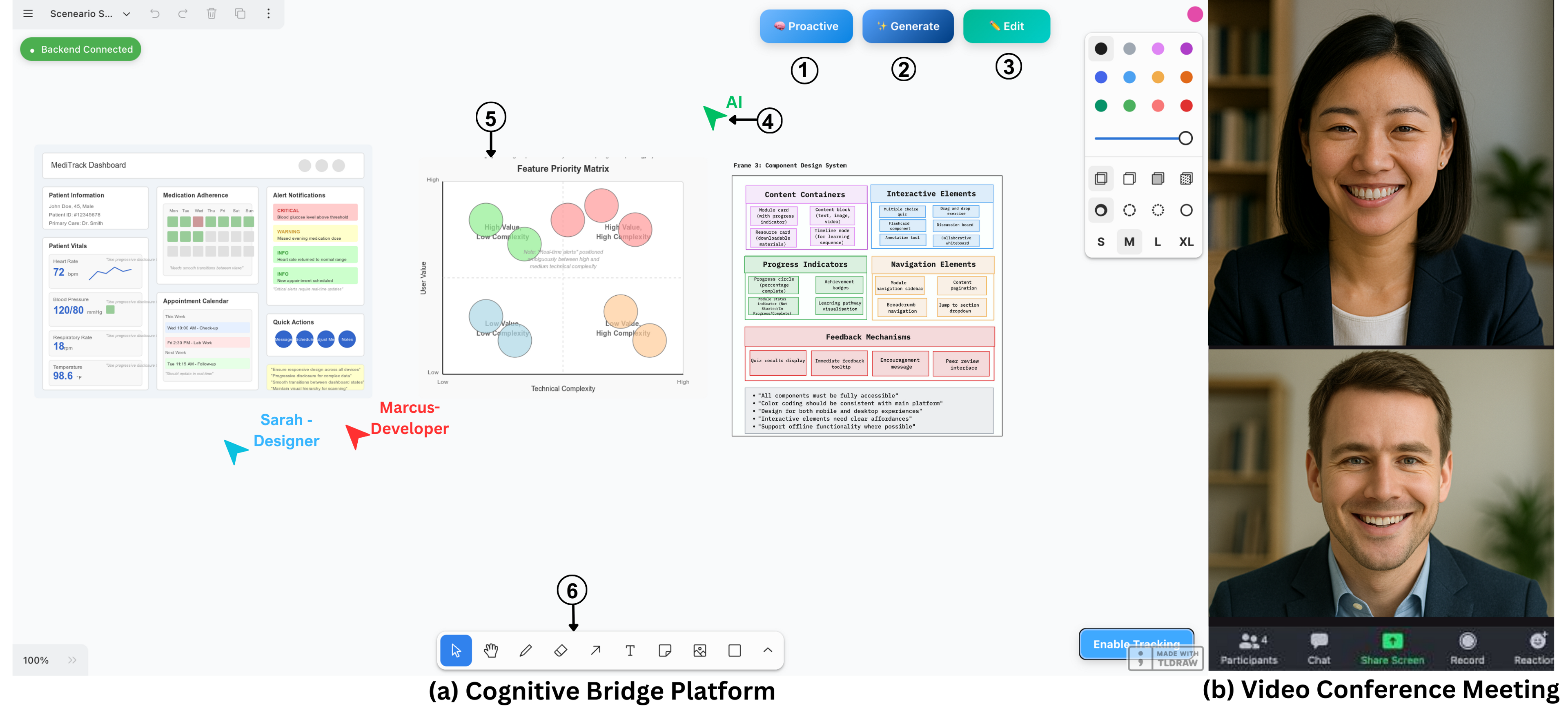The image size is (1568, 713).
Task: Expand the extra tools chevron on toolbar
Action: 767,650
